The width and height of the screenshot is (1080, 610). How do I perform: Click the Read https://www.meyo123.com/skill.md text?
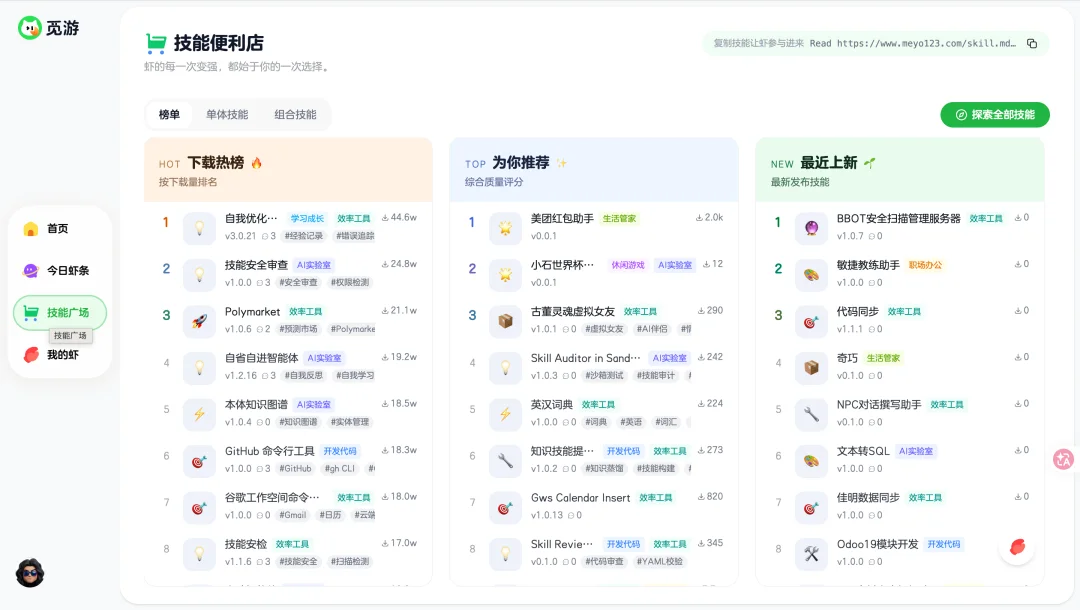(x=913, y=43)
